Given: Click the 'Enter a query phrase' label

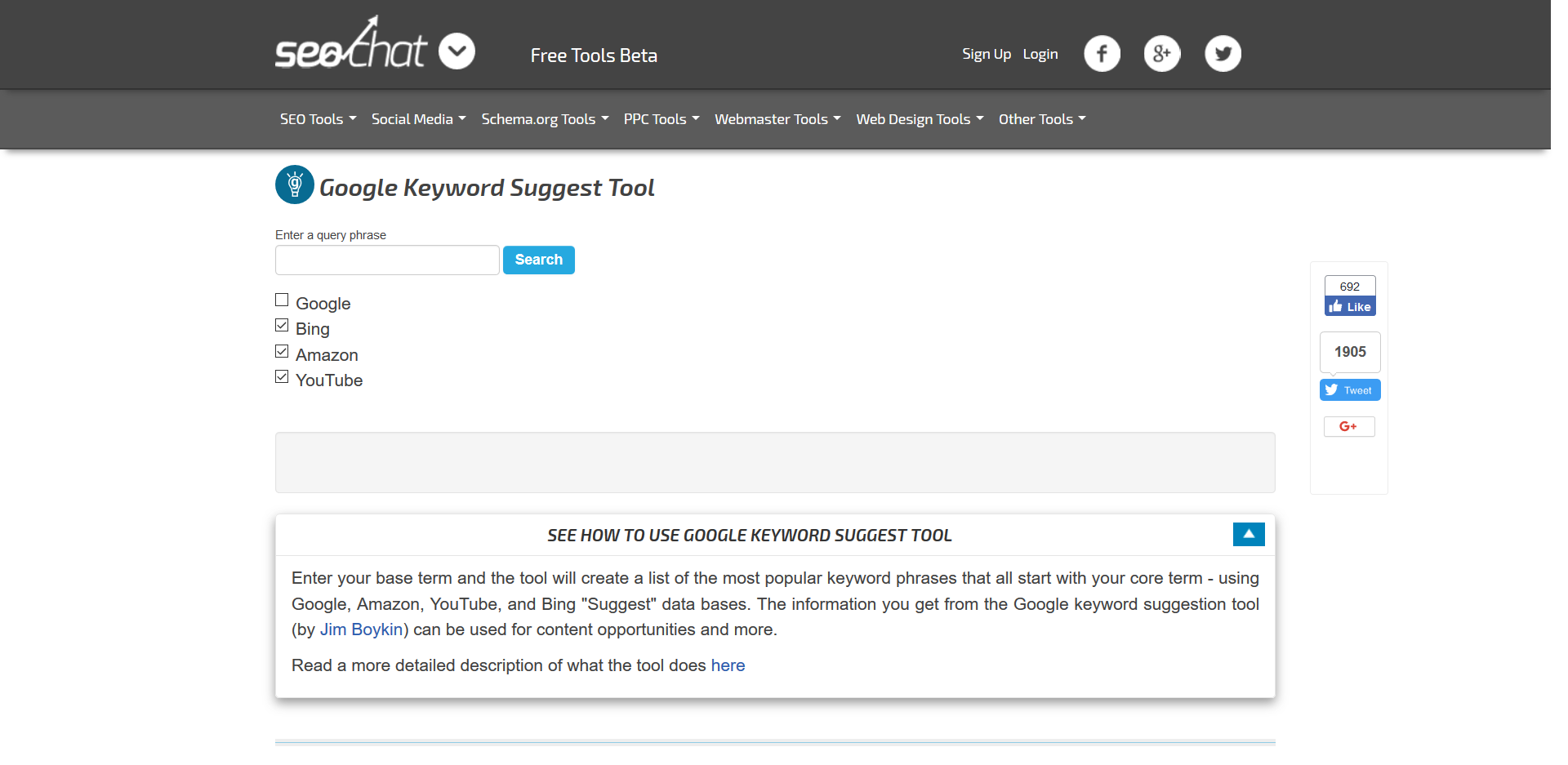Looking at the screenshot, I should (331, 235).
